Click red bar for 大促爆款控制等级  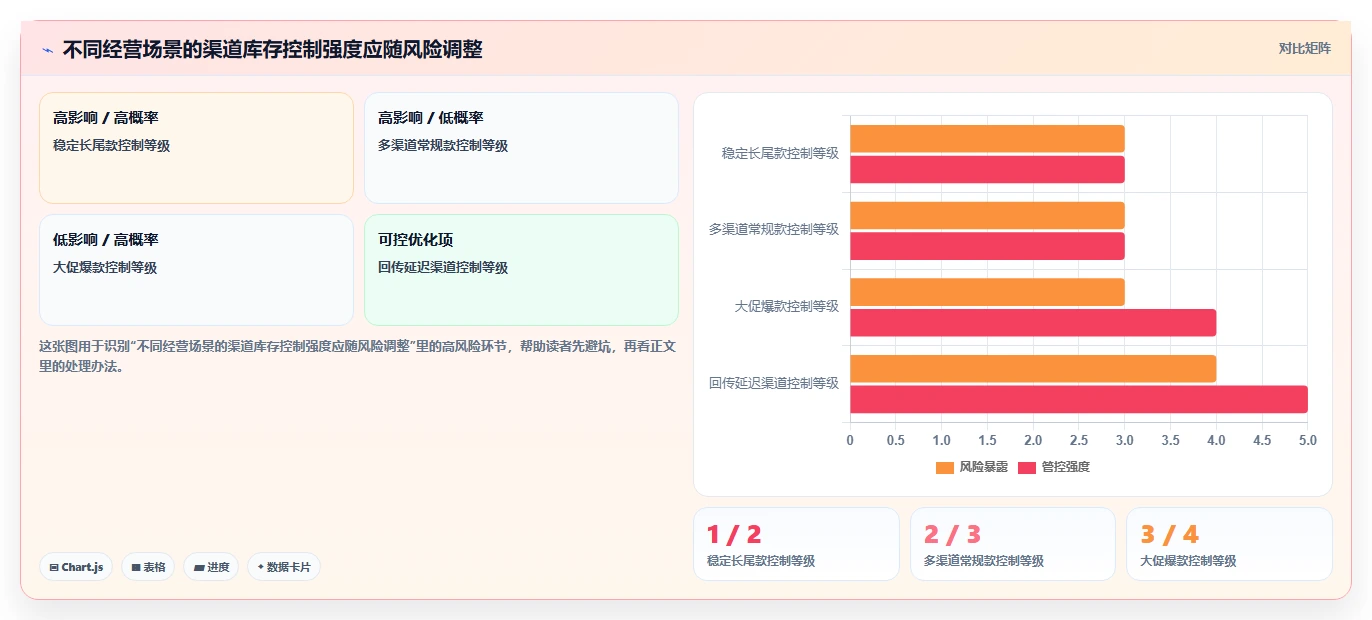click(x=1033, y=322)
